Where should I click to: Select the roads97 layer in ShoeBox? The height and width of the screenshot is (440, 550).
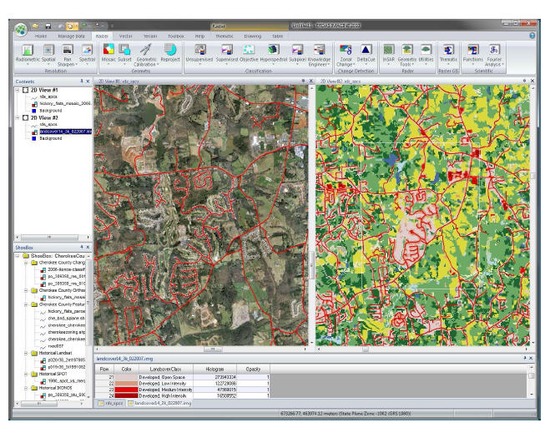(x=56, y=346)
